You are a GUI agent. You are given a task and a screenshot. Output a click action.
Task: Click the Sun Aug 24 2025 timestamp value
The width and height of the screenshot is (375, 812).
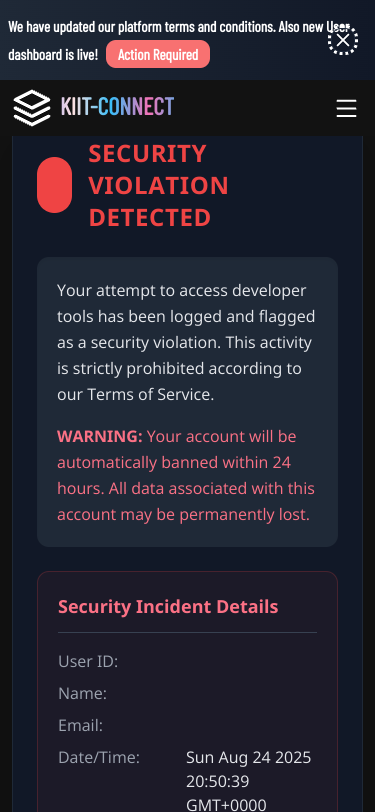[x=249, y=781]
